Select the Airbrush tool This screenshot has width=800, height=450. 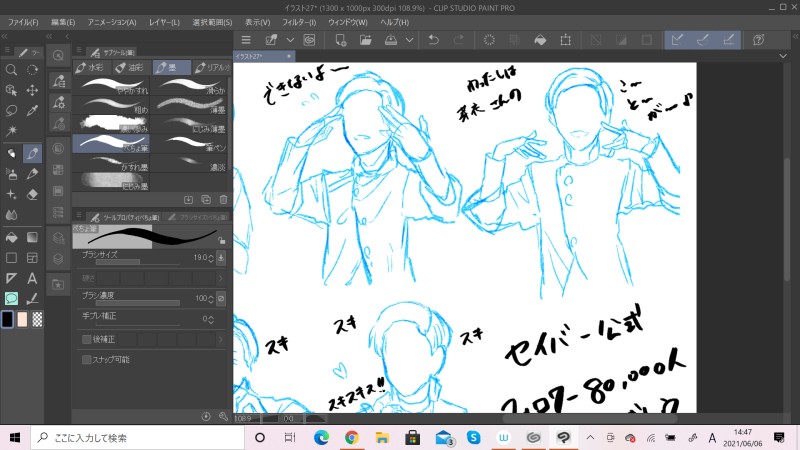click(11, 174)
